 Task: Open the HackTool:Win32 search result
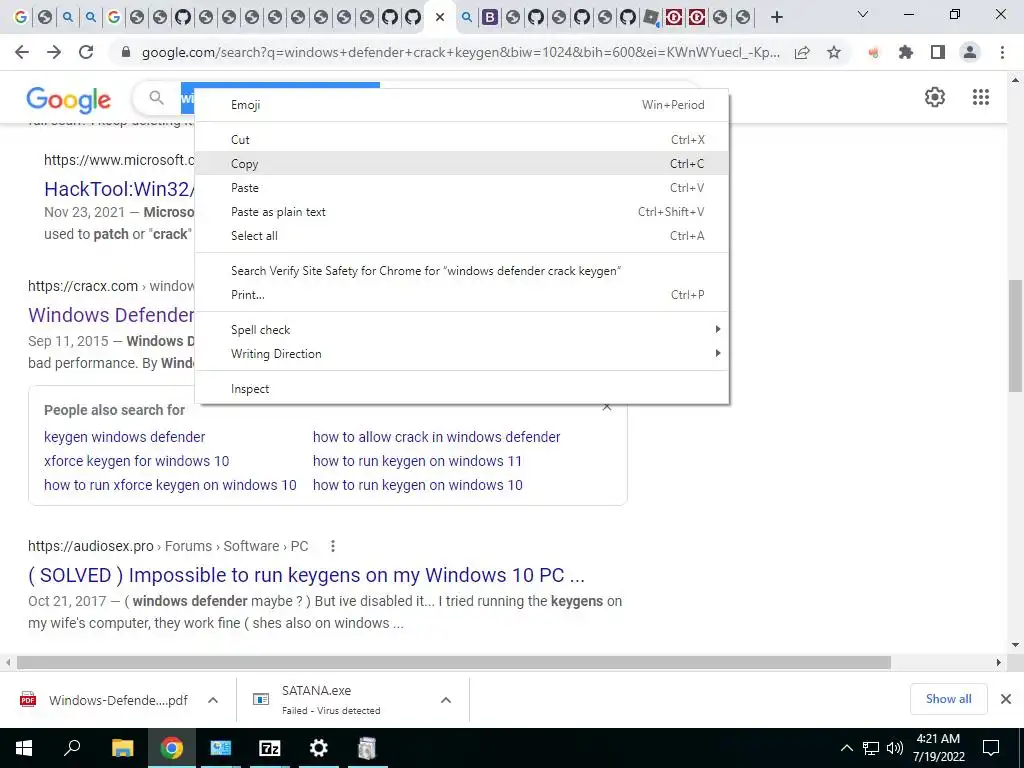click(x=119, y=189)
